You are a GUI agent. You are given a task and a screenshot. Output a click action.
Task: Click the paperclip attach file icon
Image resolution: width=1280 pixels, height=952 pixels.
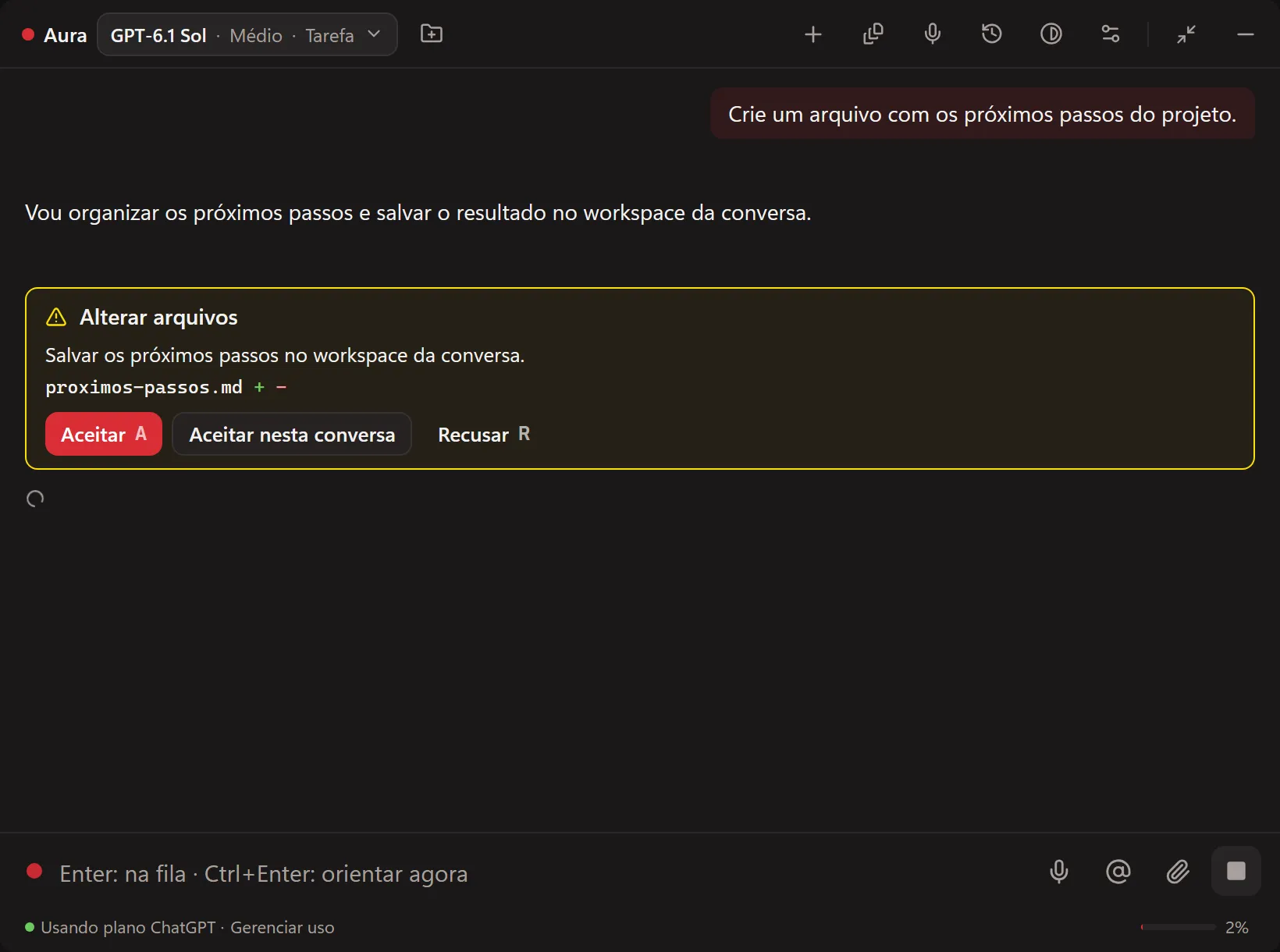(1178, 872)
